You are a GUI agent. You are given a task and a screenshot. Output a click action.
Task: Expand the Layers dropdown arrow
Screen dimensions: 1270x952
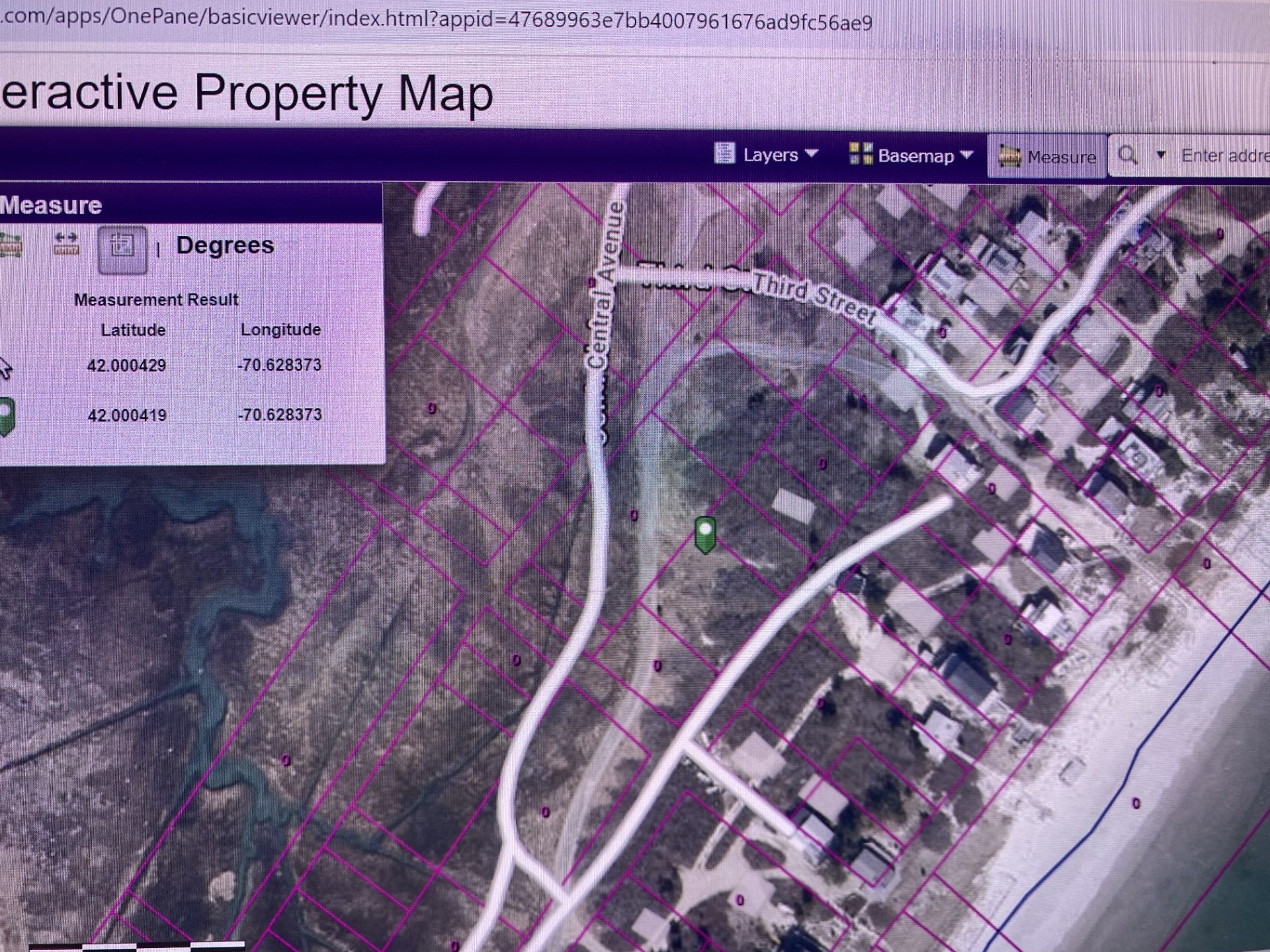click(x=812, y=153)
